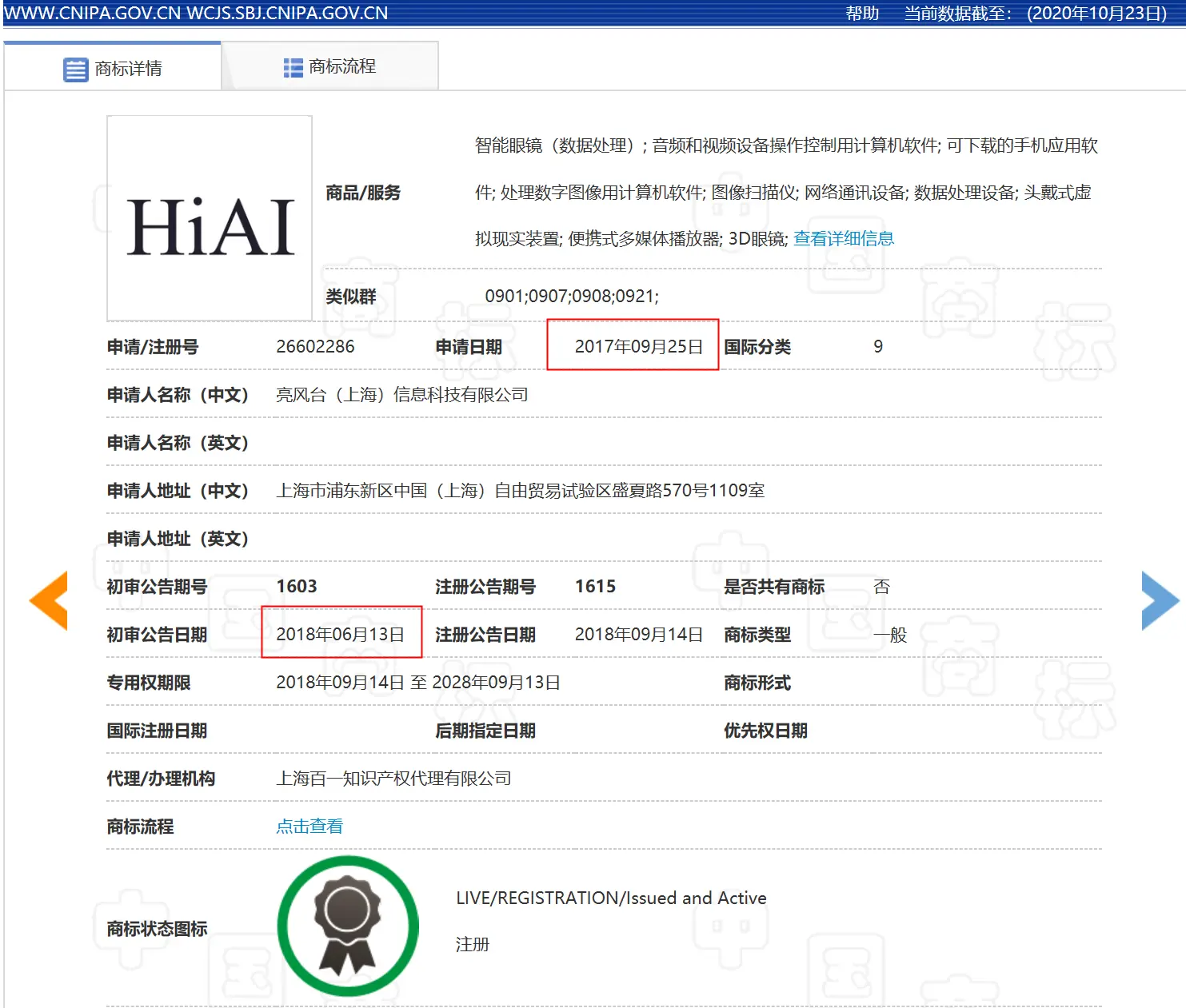Image resolution: width=1186 pixels, height=1008 pixels.
Task: Click the 商标详情 tab list icon
Action: click(x=75, y=70)
